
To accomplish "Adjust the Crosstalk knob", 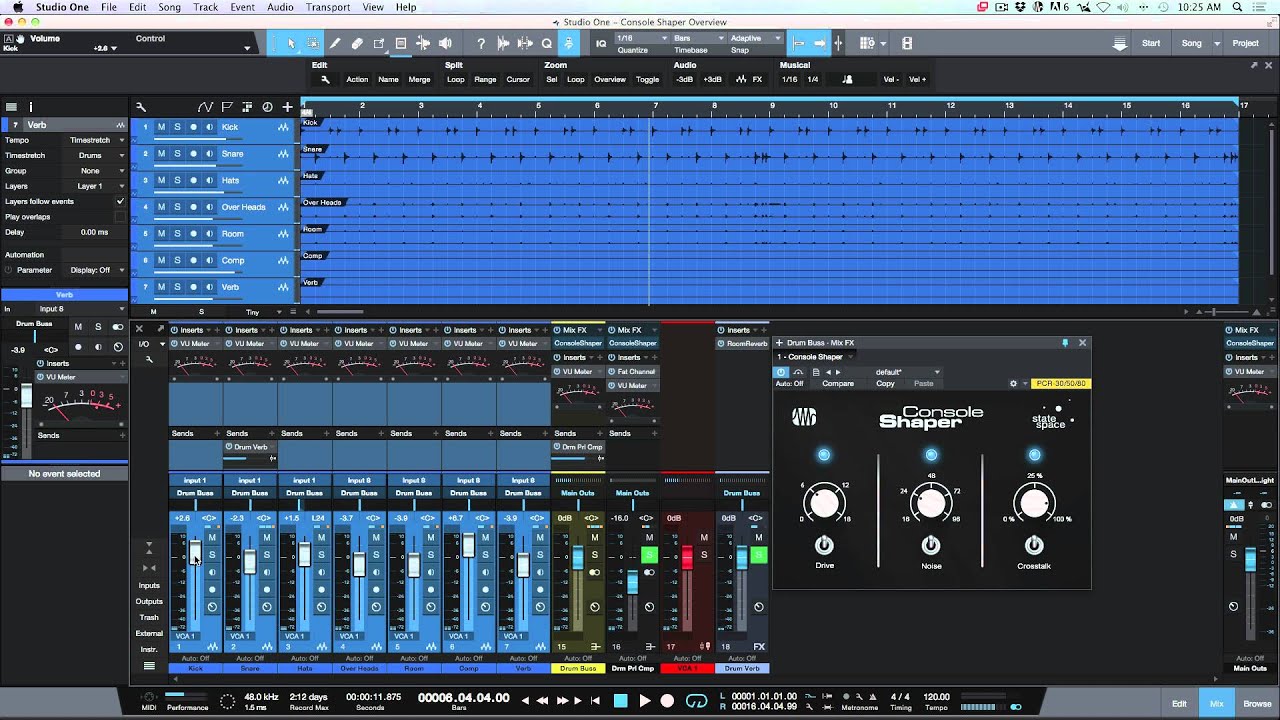I will (1034, 503).
